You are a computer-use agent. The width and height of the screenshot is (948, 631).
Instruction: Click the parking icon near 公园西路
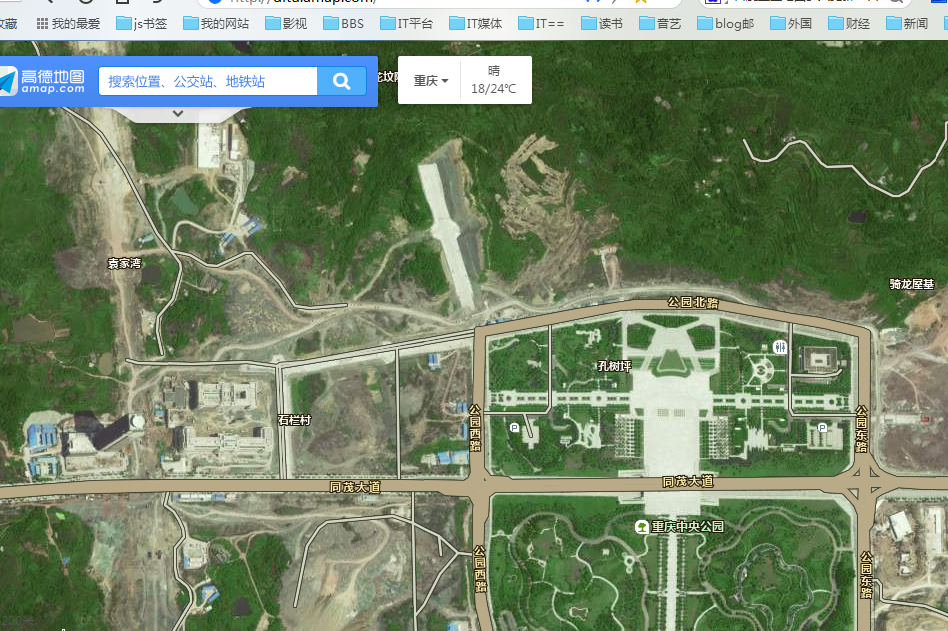[514, 427]
